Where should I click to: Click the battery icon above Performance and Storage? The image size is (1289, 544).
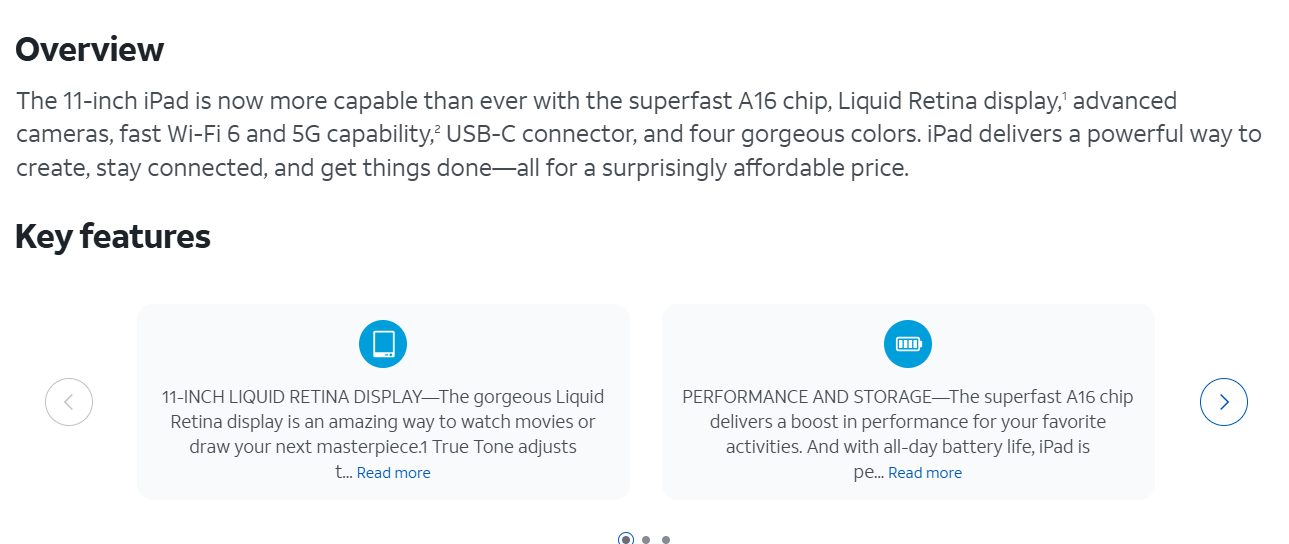click(x=908, y=345)
